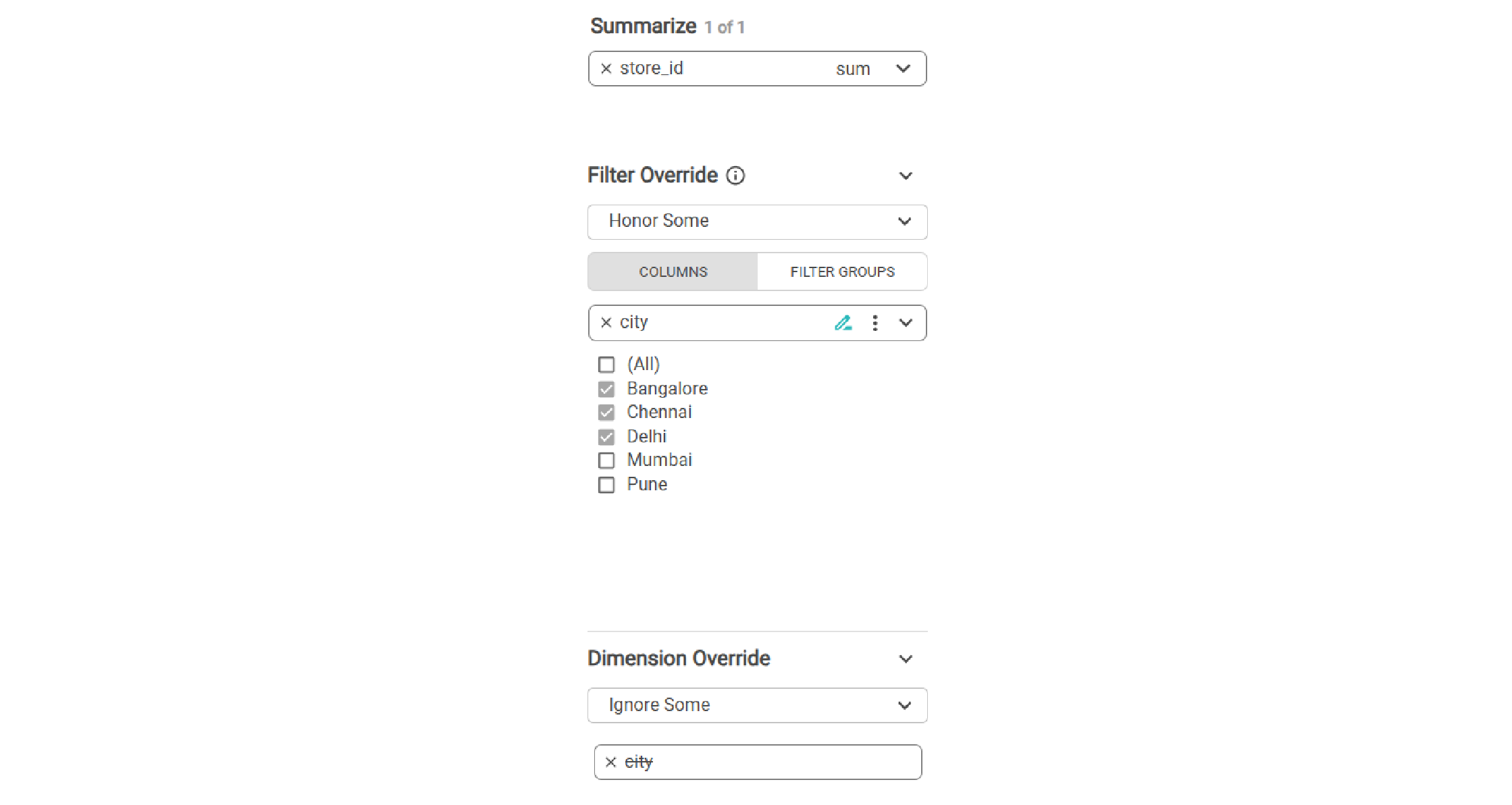Viewport: 1512px width, 805px height.
Task: Open the city filter three-dot menu
Action: pos(875,323)
